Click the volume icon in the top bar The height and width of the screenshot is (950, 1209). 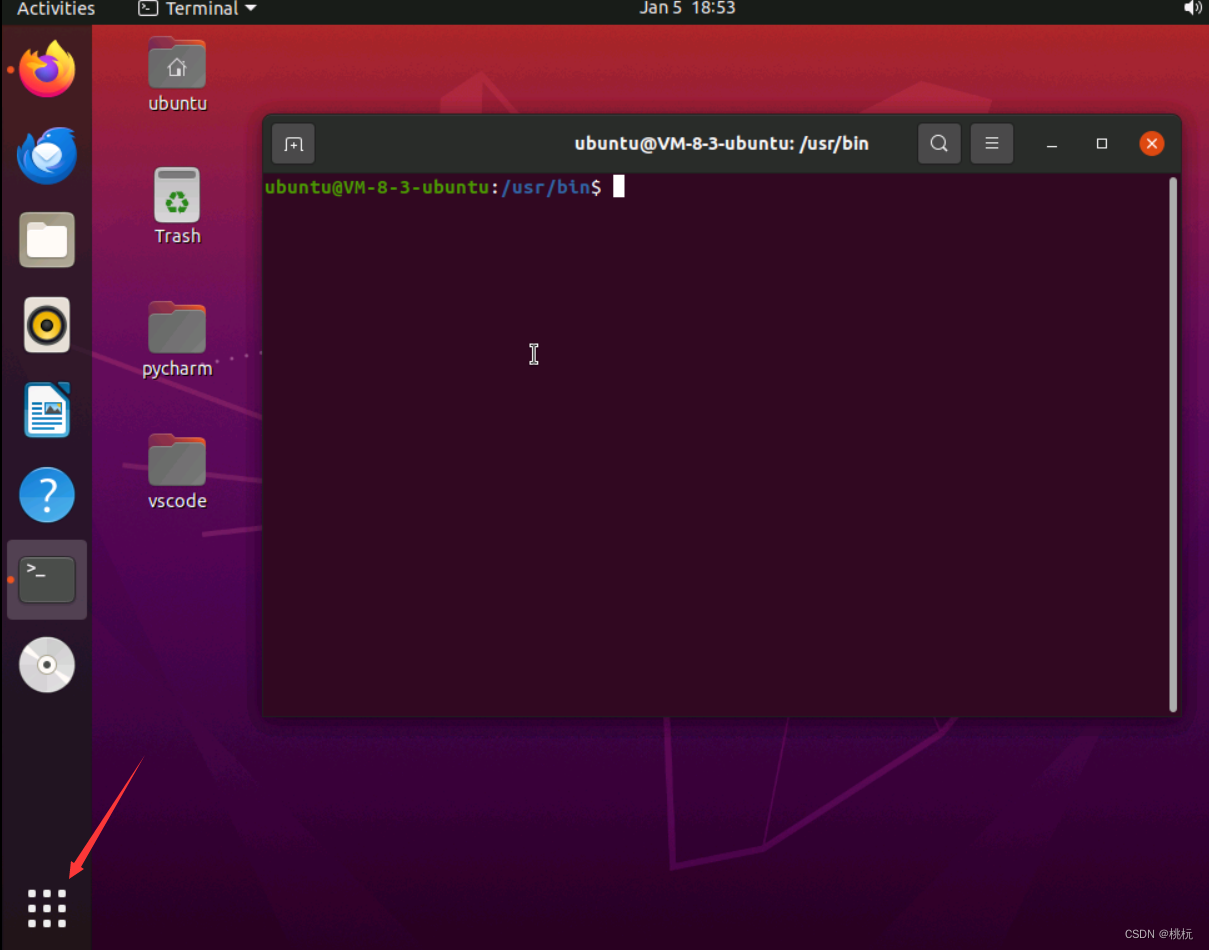[1192, 9]
